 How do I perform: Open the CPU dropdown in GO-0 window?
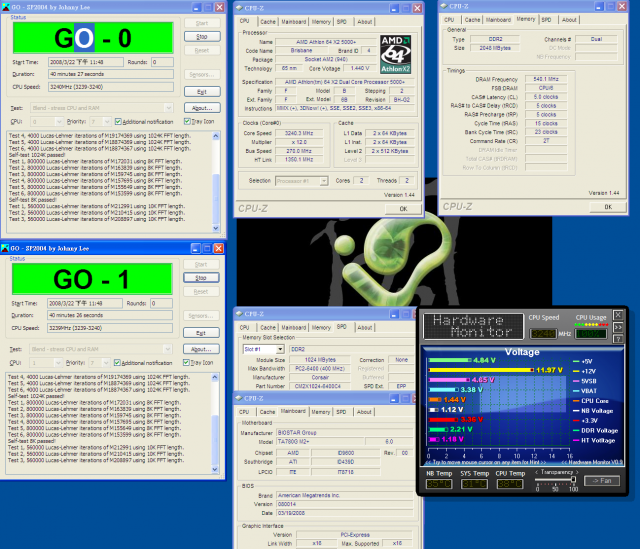pyautogui.click(x=59, y=122)
